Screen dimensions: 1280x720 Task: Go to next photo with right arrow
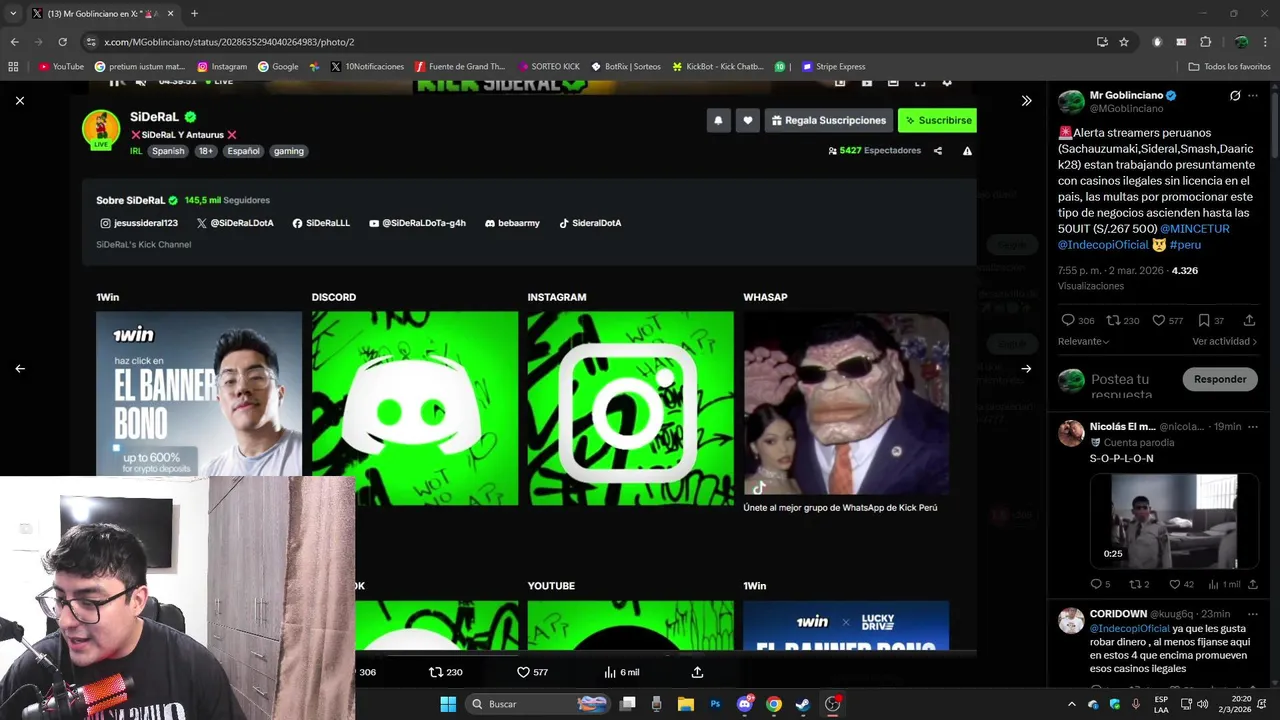click(x=1026, y=368)
